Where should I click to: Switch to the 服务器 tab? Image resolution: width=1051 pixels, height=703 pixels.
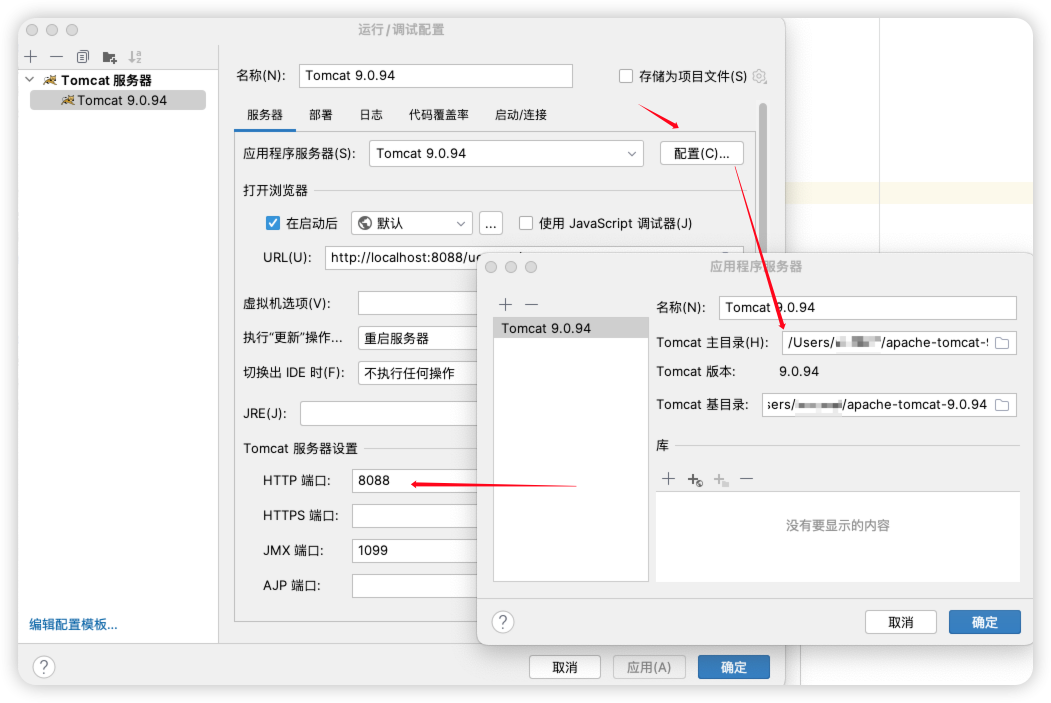coord(265,115)
